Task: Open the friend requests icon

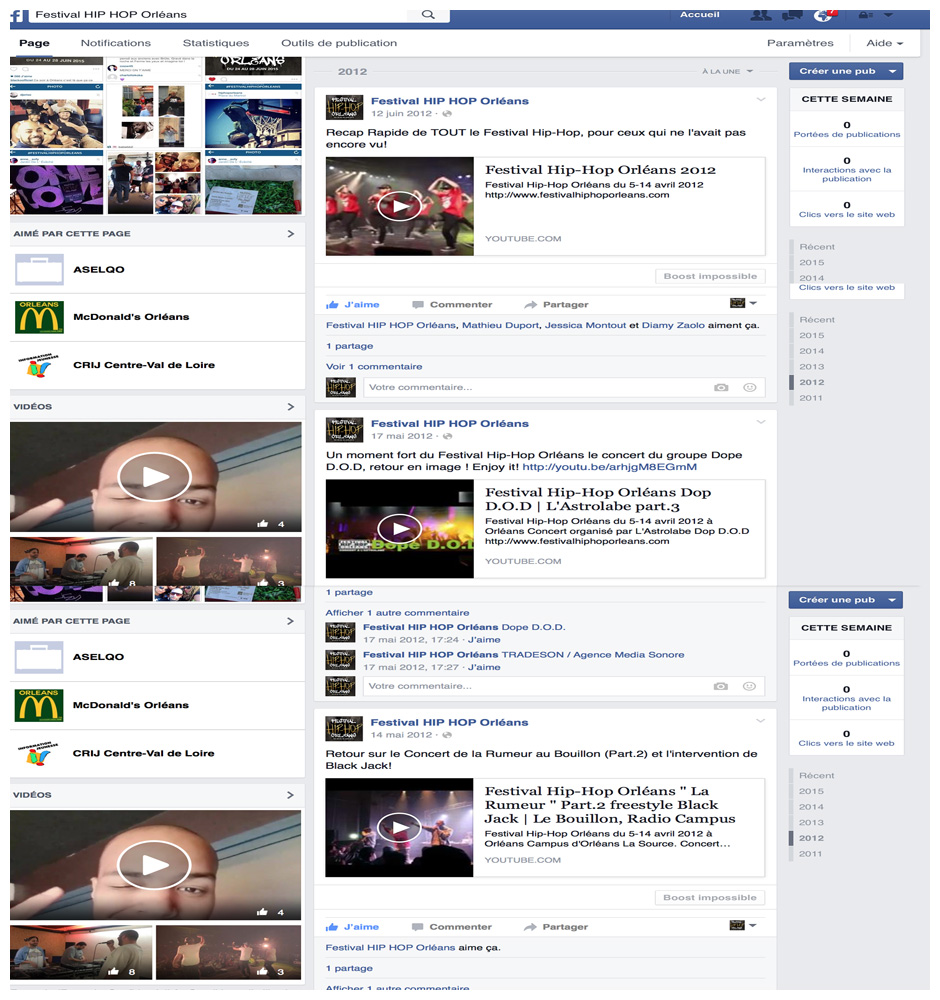Action: click(761, 15)
